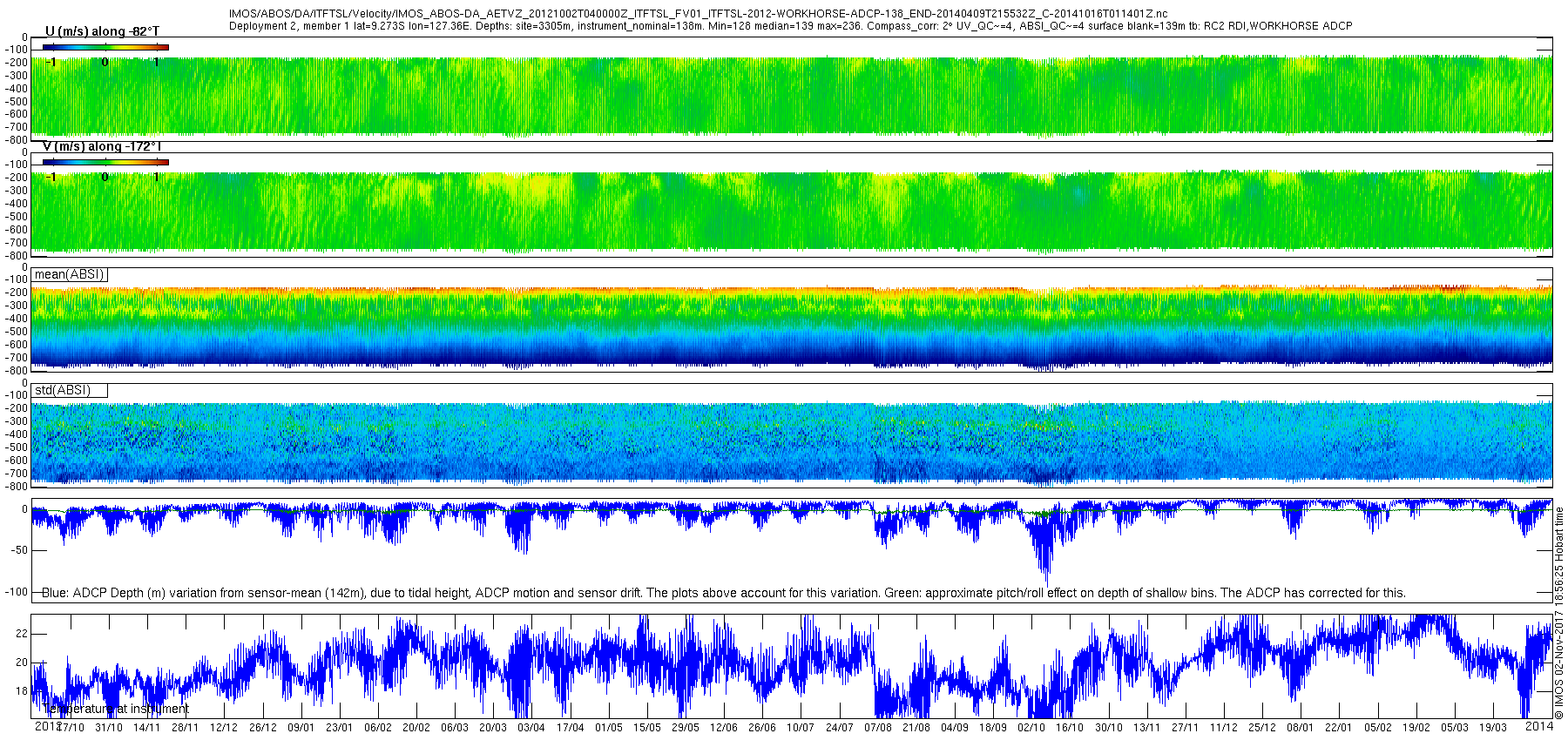Click the vertical IMOS timestamp text

click(1559, 614)
